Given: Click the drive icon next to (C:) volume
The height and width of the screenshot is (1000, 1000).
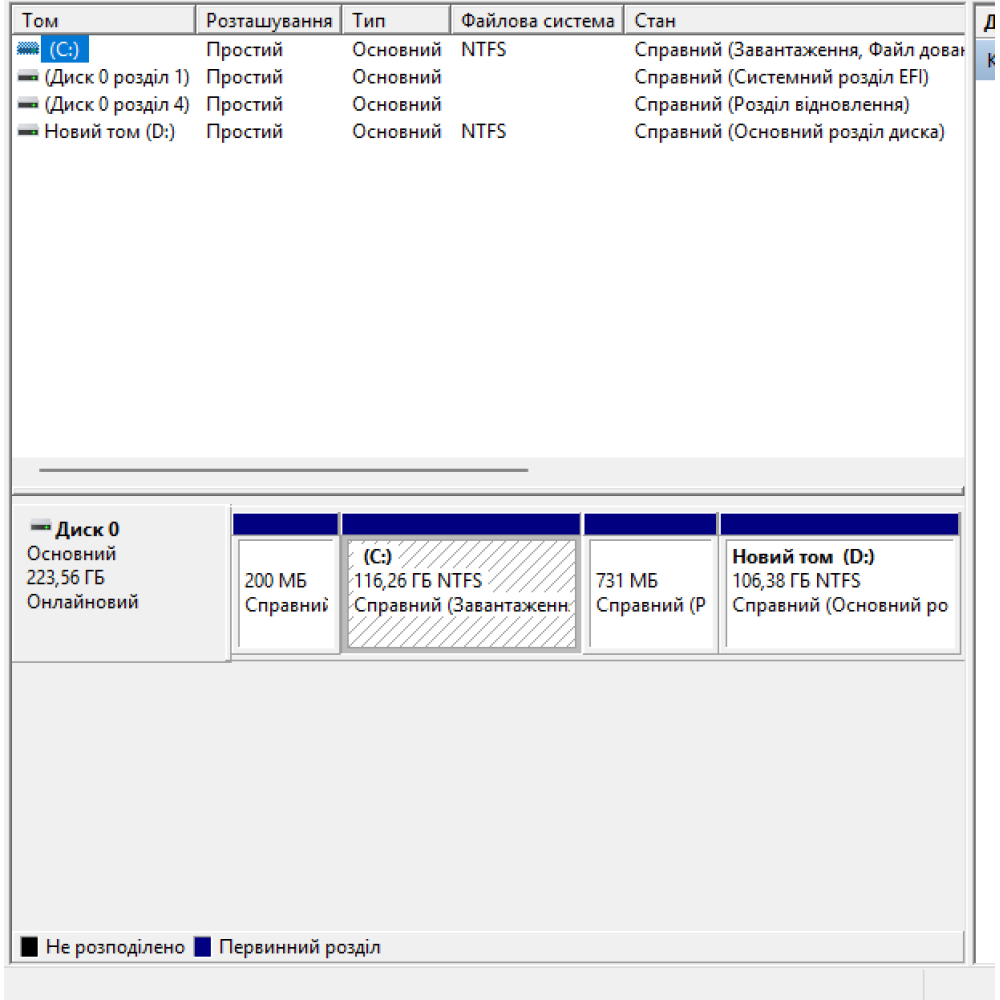Looking at the screenshot, I should pos(28,49).
